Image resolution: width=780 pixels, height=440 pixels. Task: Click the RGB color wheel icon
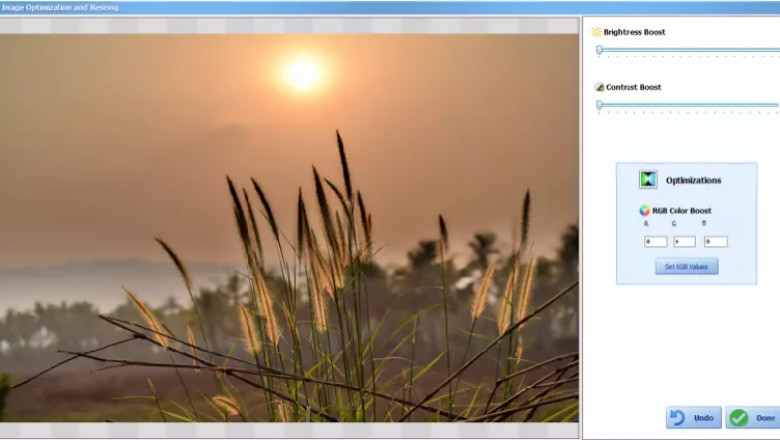pos(645,210)
